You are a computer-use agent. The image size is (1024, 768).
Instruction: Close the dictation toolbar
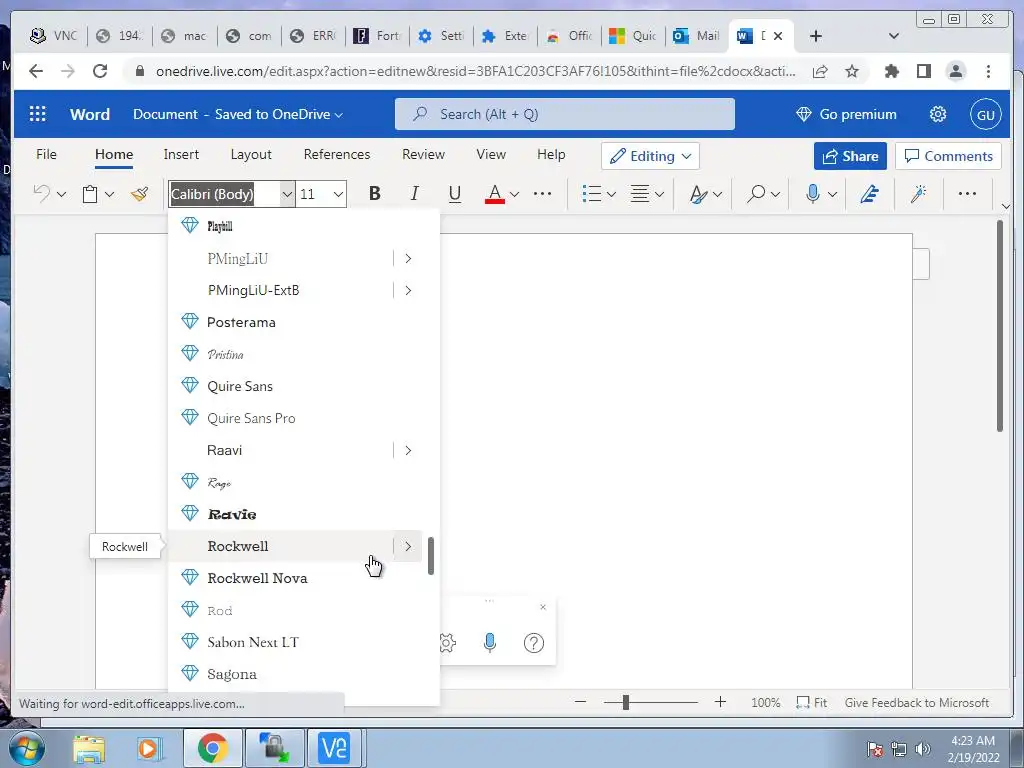[543, 607]
